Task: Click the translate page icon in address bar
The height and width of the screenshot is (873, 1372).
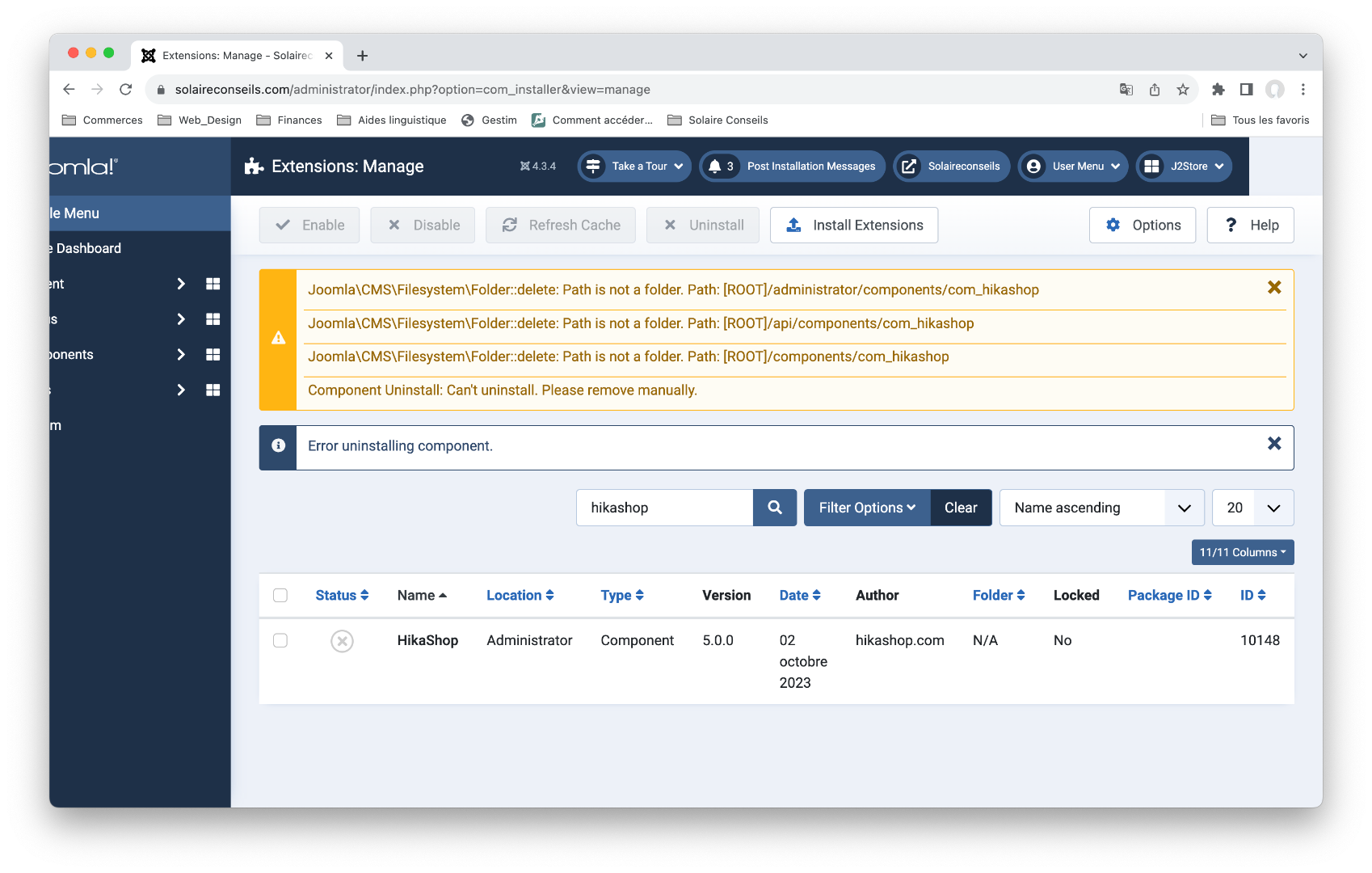Action: [1126, 90]
